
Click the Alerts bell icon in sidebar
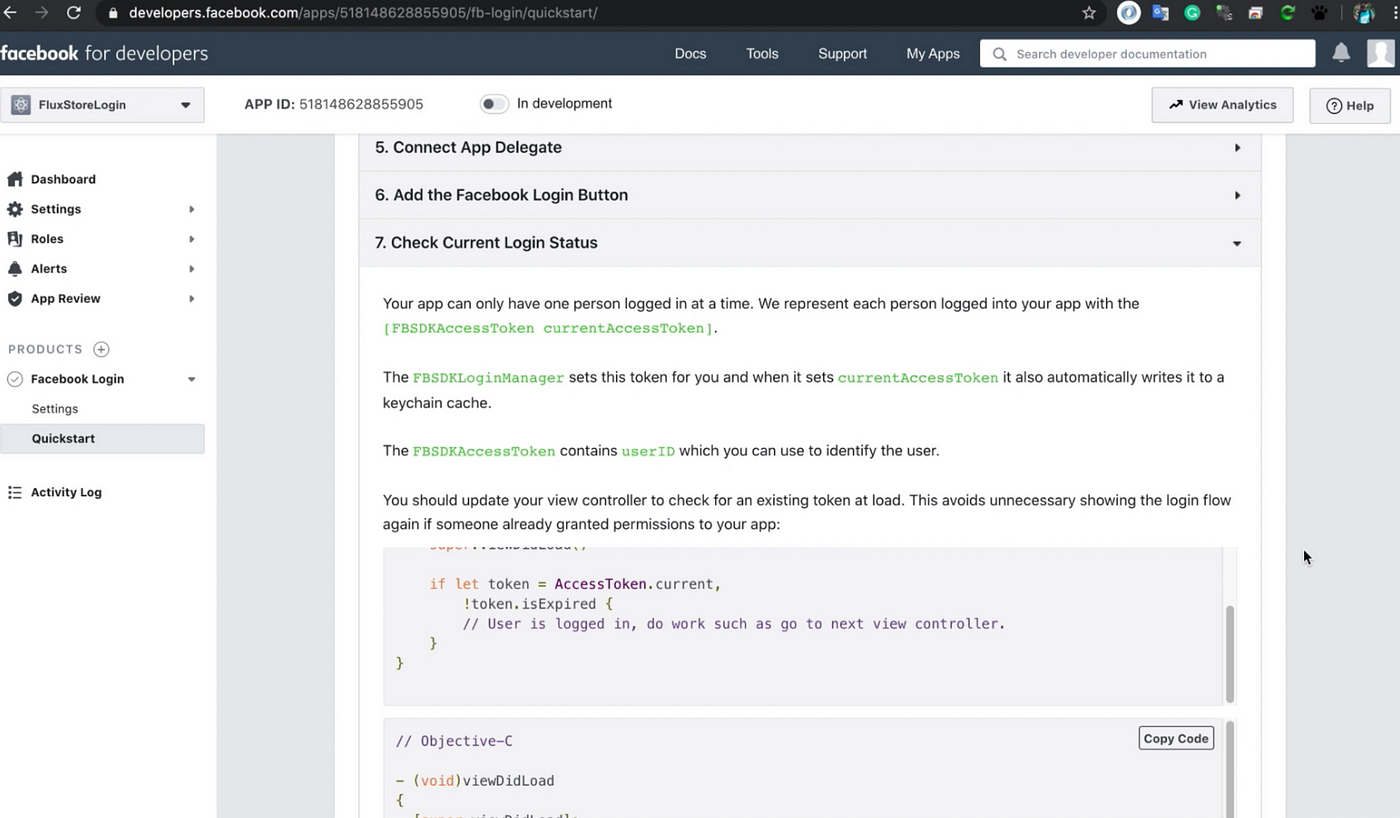click(x=15, y=269)
